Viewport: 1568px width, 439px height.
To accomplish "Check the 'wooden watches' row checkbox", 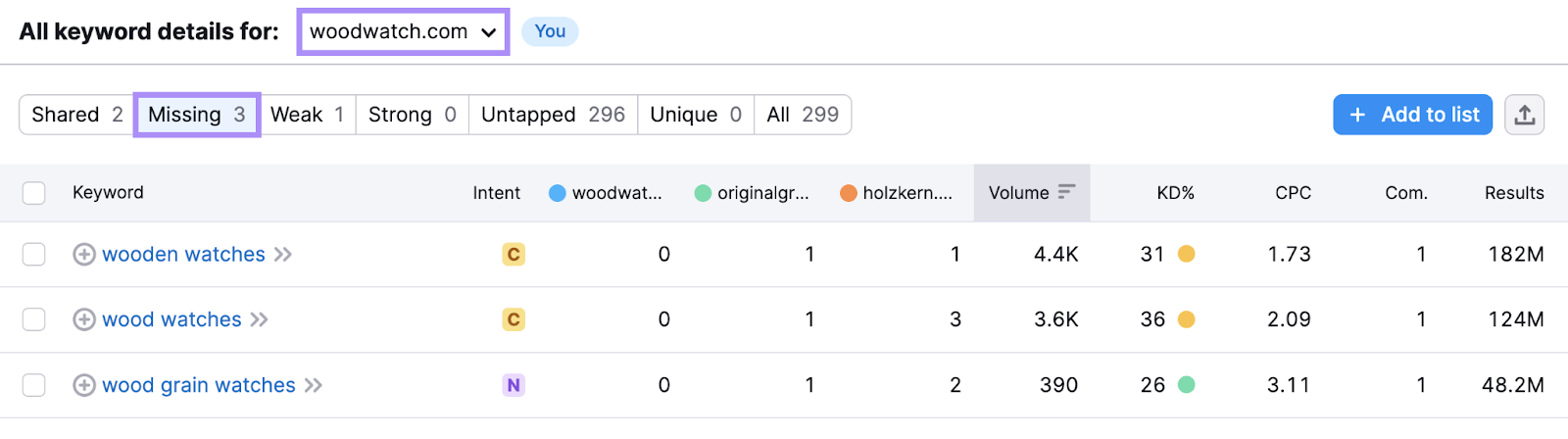I will [x=34, y=255].
